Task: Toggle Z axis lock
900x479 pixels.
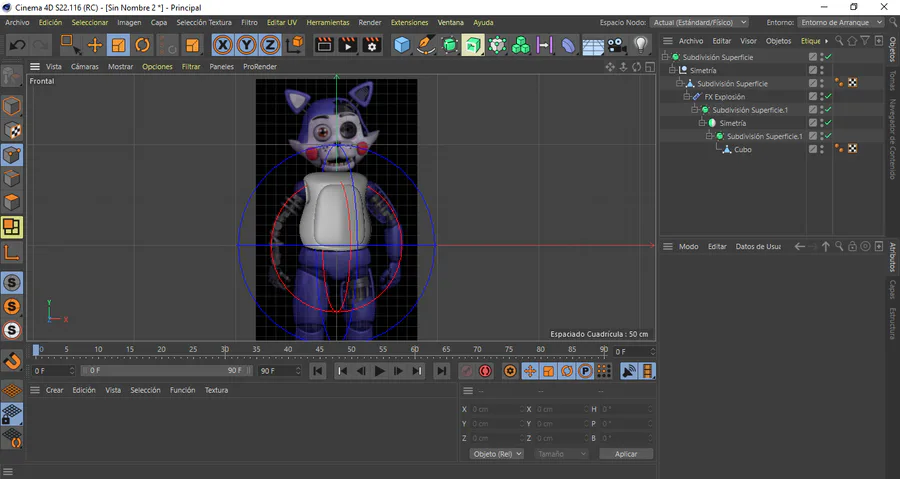Action: pos(270,45)
